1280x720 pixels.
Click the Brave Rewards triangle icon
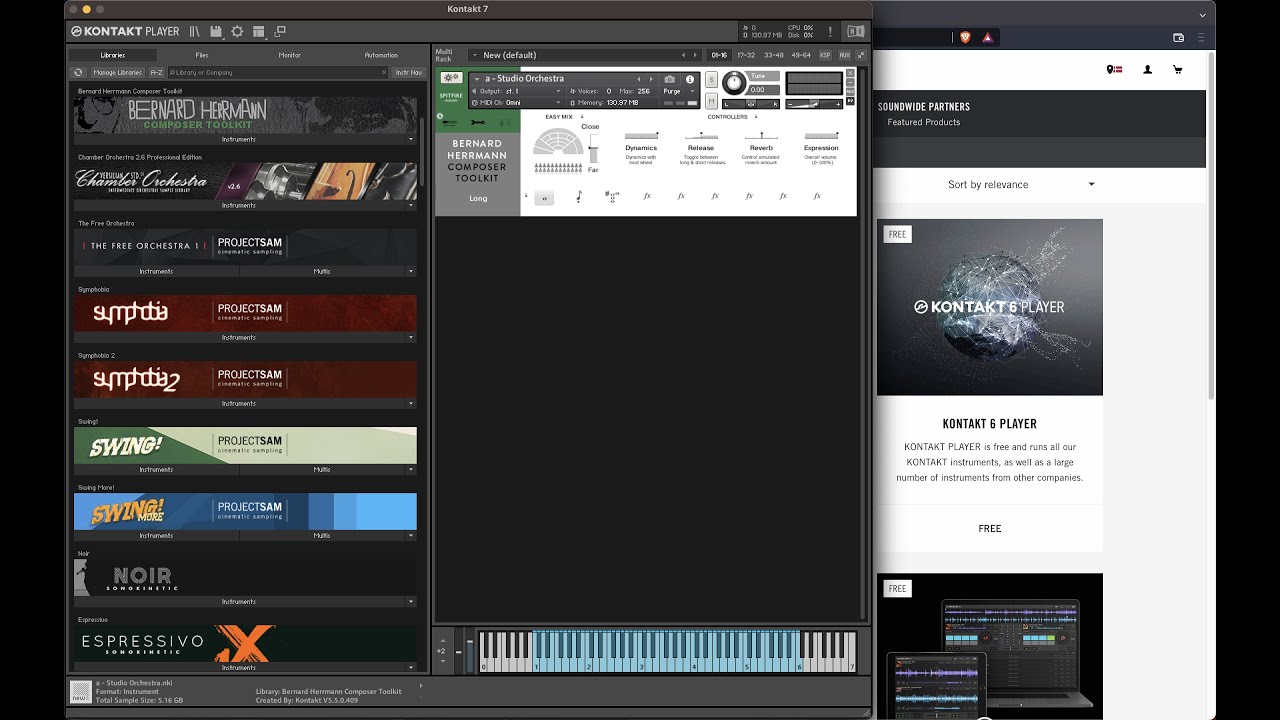coord(987,37)
